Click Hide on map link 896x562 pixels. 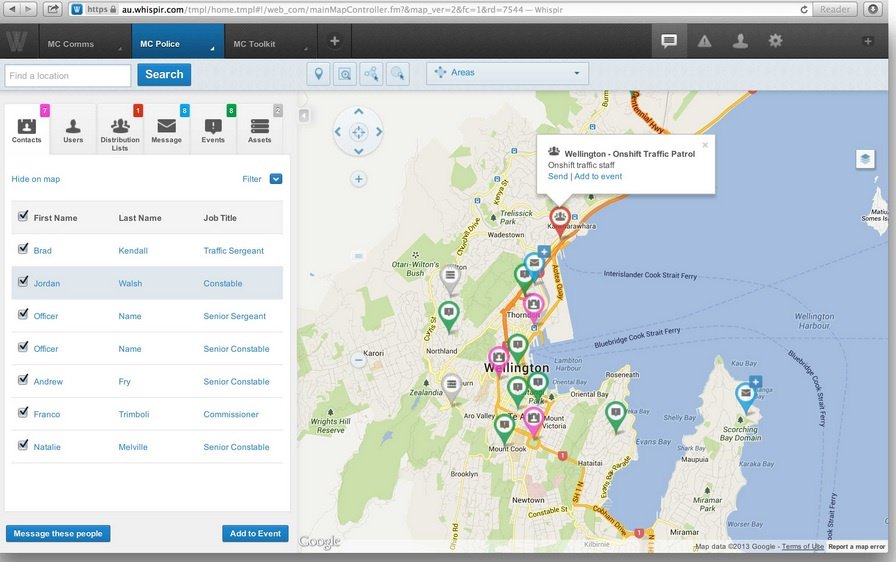tap(35, 179)
